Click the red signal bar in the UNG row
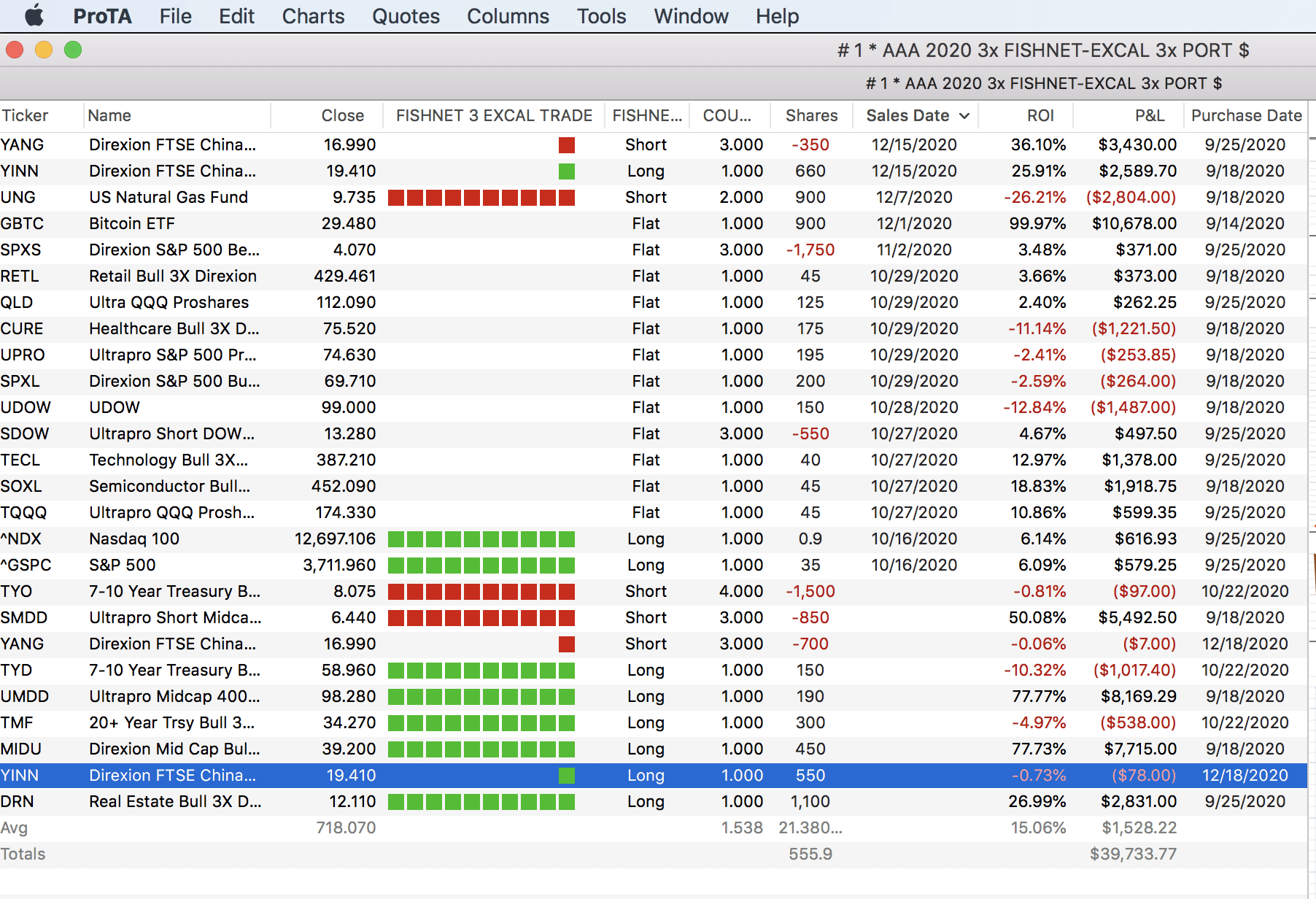Screen dimensions: 1316x899 [481, 198]
